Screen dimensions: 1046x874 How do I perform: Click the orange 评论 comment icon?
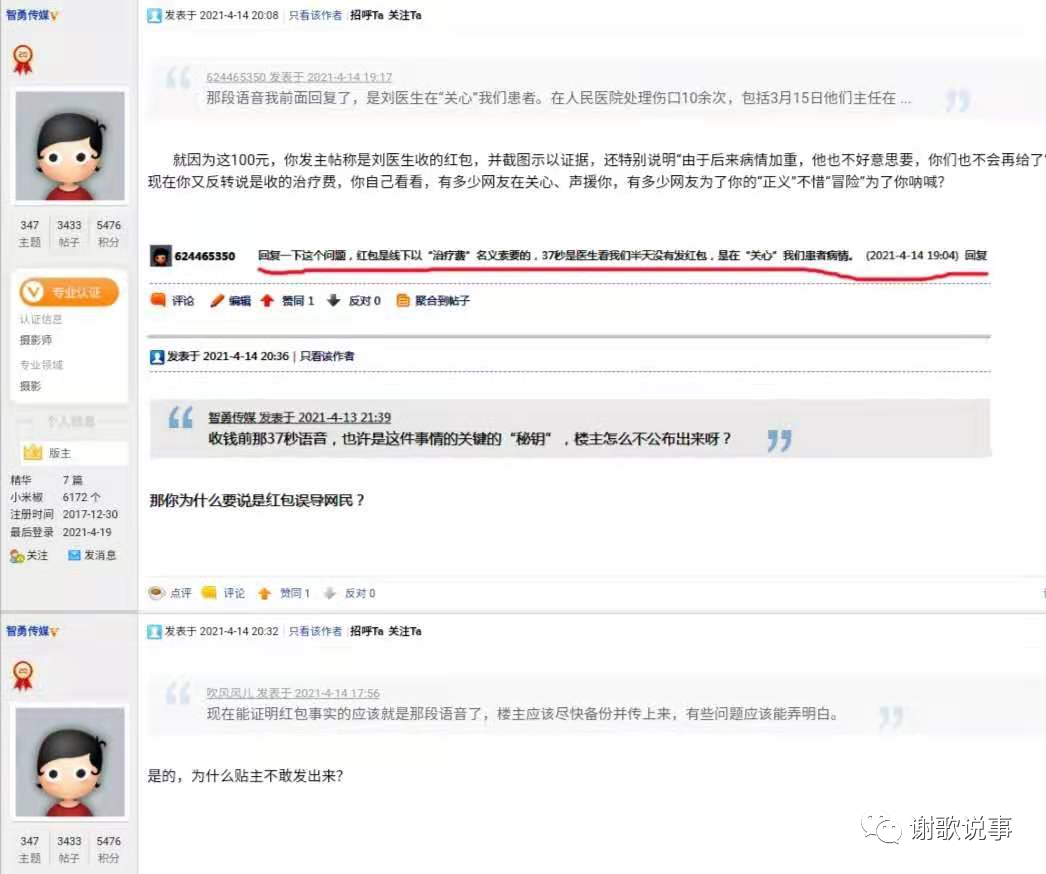pos(157,300)
